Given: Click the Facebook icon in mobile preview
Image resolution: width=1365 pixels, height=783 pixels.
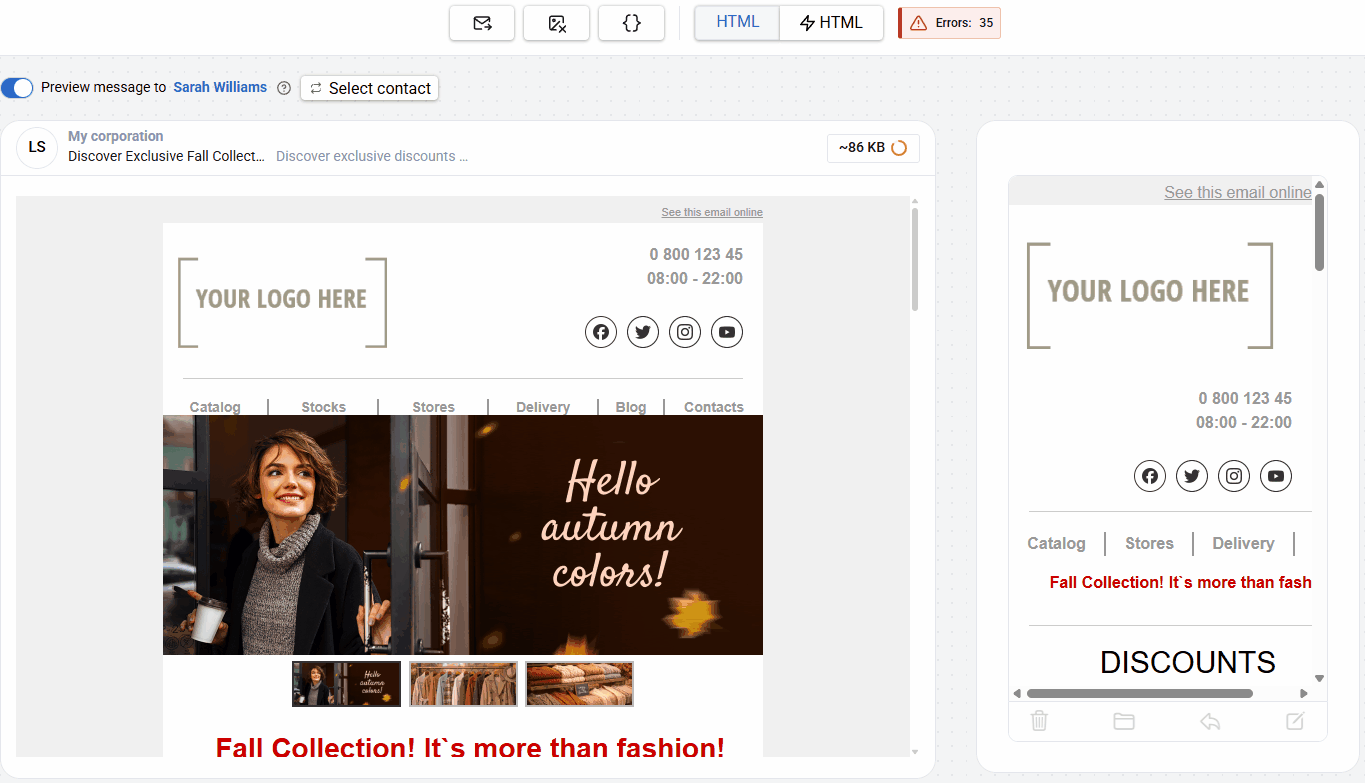Looking at the screenshot, I should [x=1150, y=476].
